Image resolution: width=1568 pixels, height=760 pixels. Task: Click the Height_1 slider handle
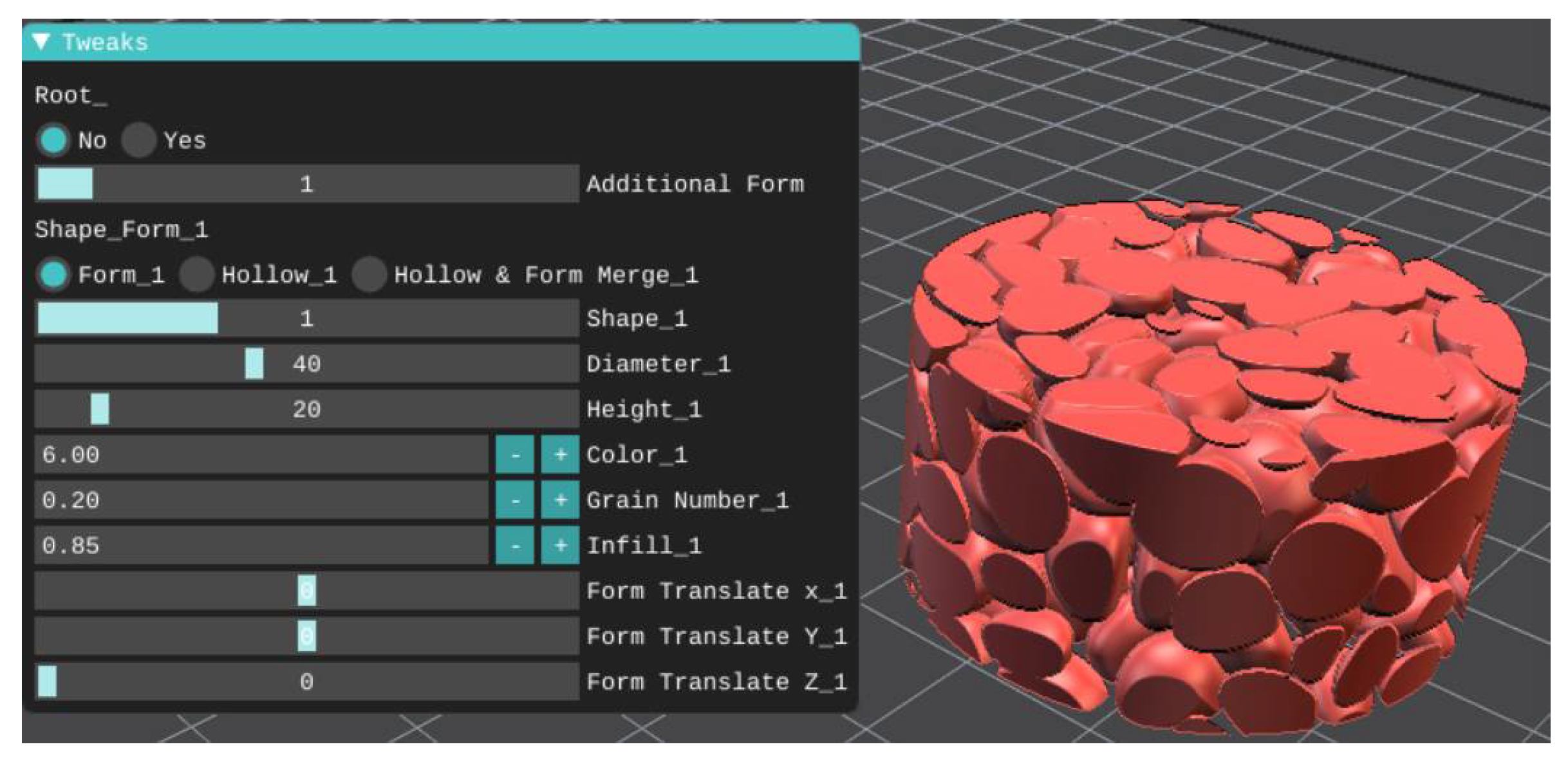pyautogui.click(x=100, y=409)
